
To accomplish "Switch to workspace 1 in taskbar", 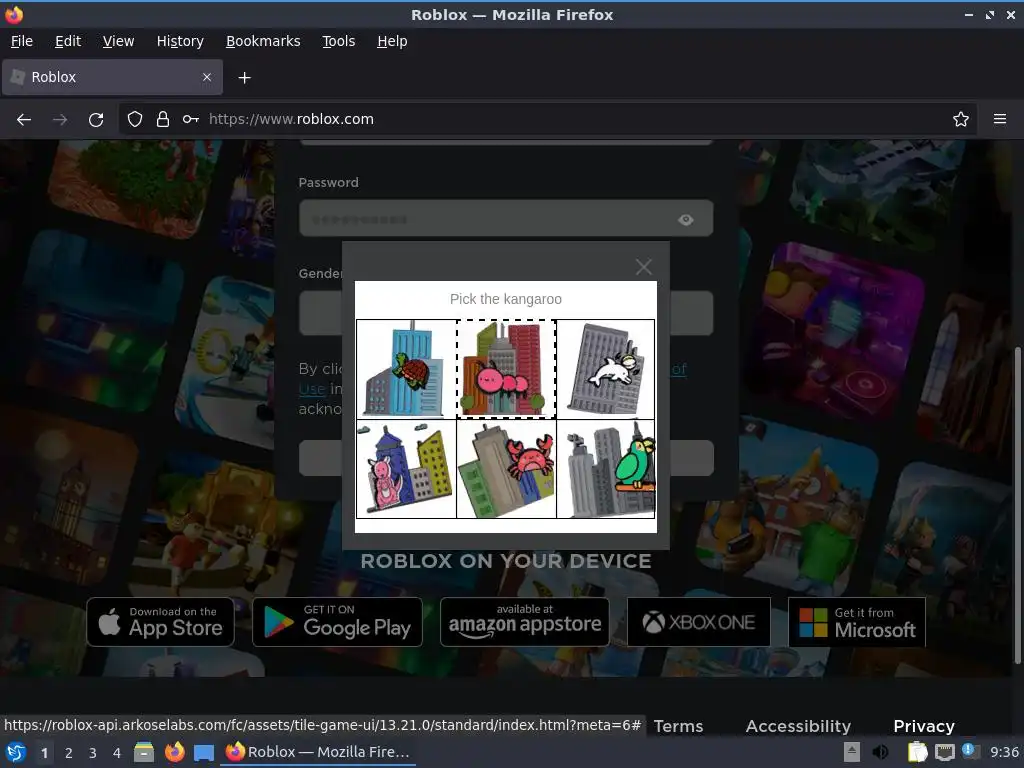I will pyautogui.click(x=44, y=753).
